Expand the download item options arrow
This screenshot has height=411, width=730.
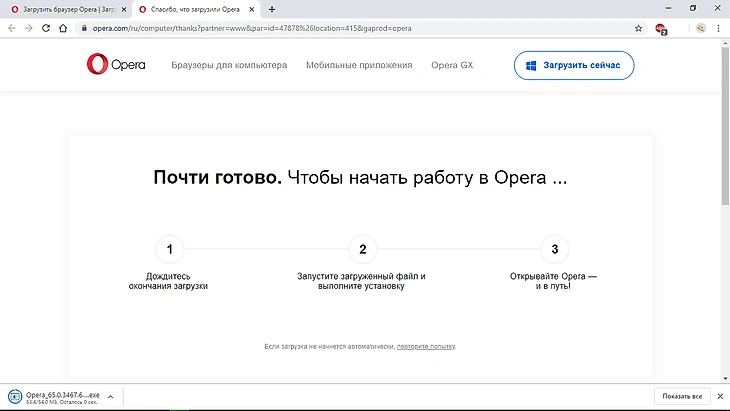111,397
